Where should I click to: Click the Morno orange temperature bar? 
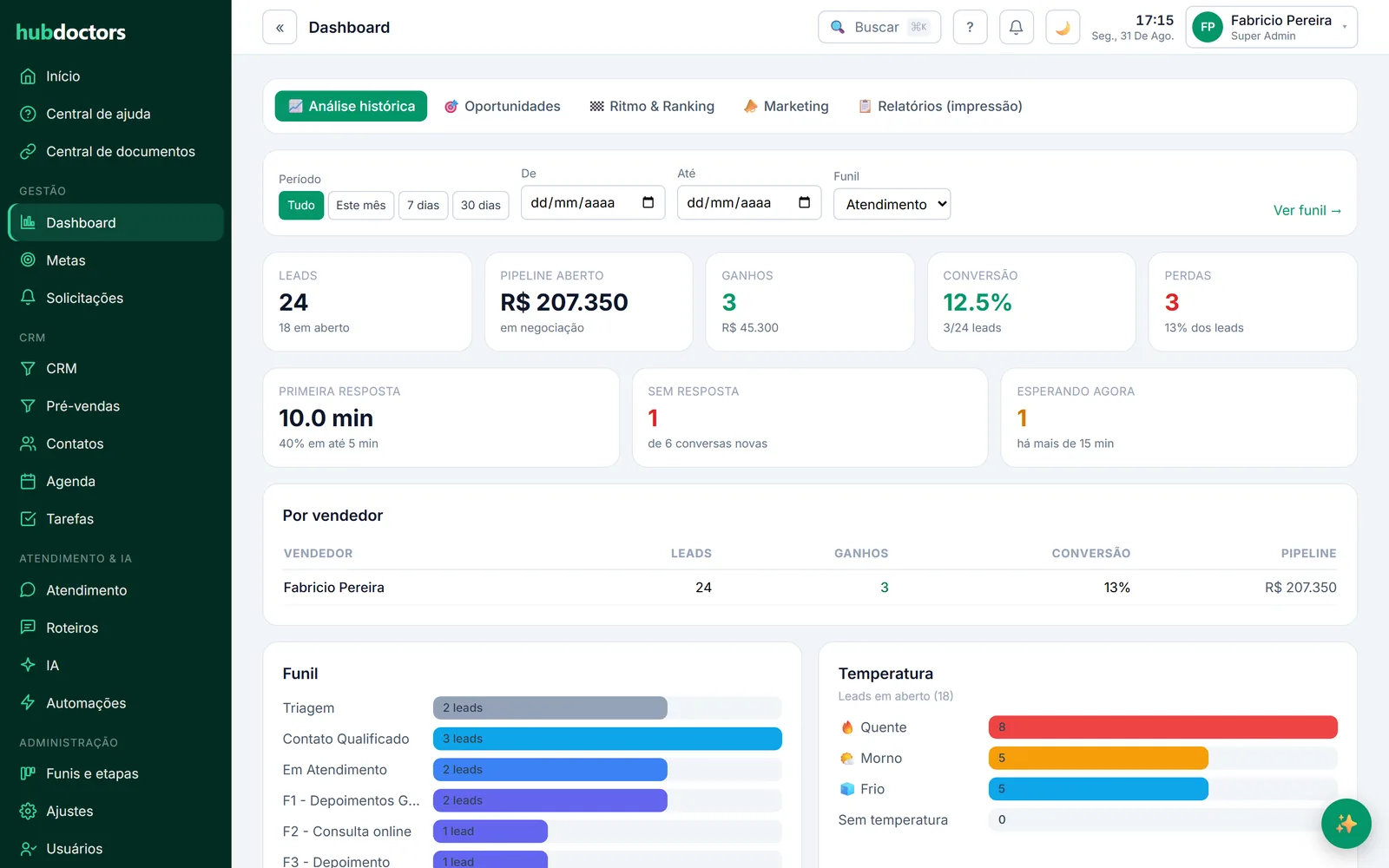pyautogui.click(x=1098, y=758)
